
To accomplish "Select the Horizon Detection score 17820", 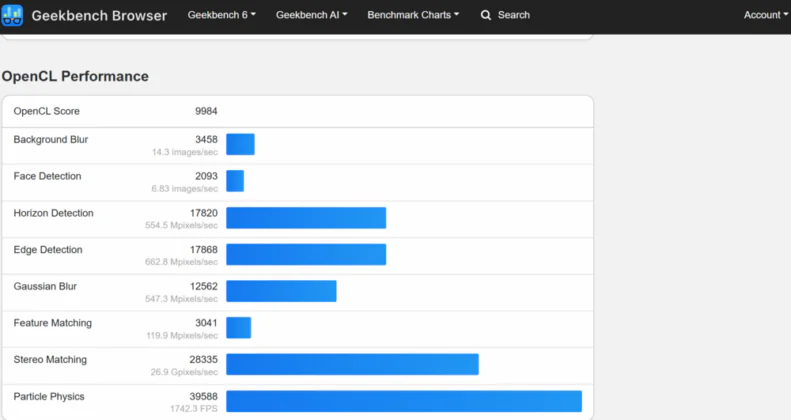I will [204, 213].
